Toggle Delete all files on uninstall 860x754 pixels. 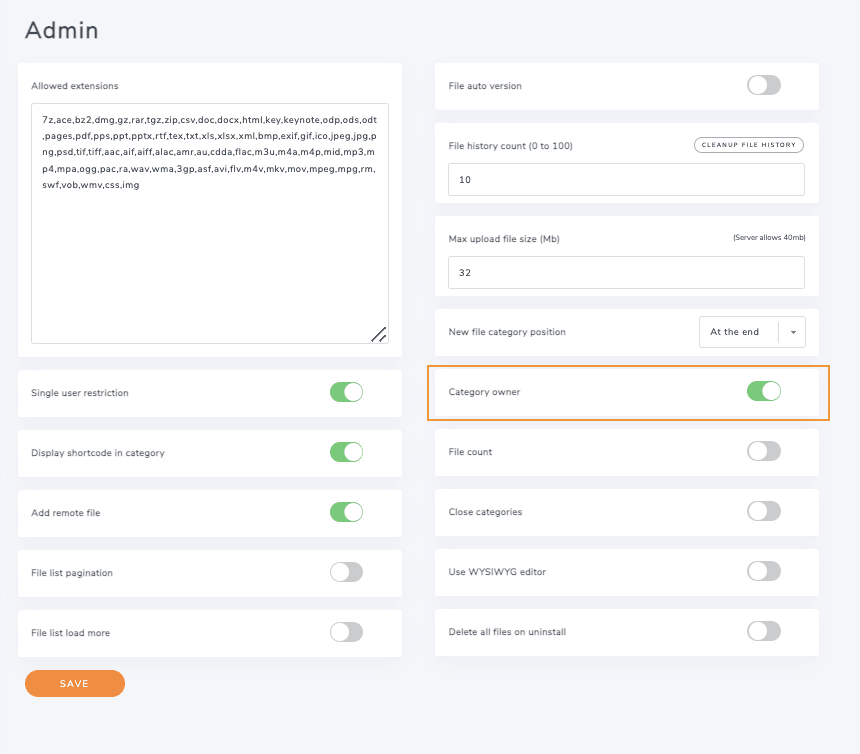tap(763, 631)
